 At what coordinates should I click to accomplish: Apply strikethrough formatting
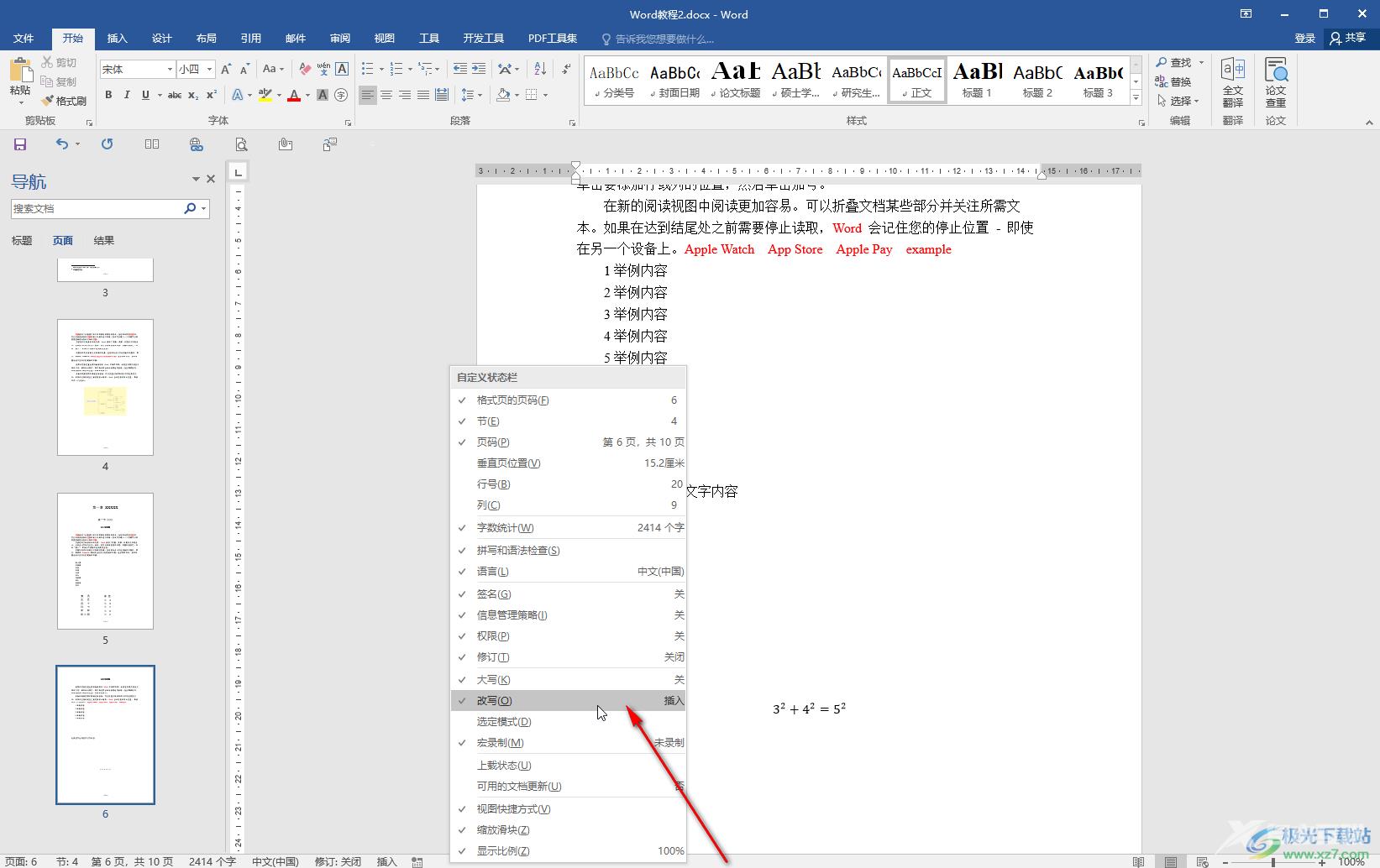[x=175, y=95]
